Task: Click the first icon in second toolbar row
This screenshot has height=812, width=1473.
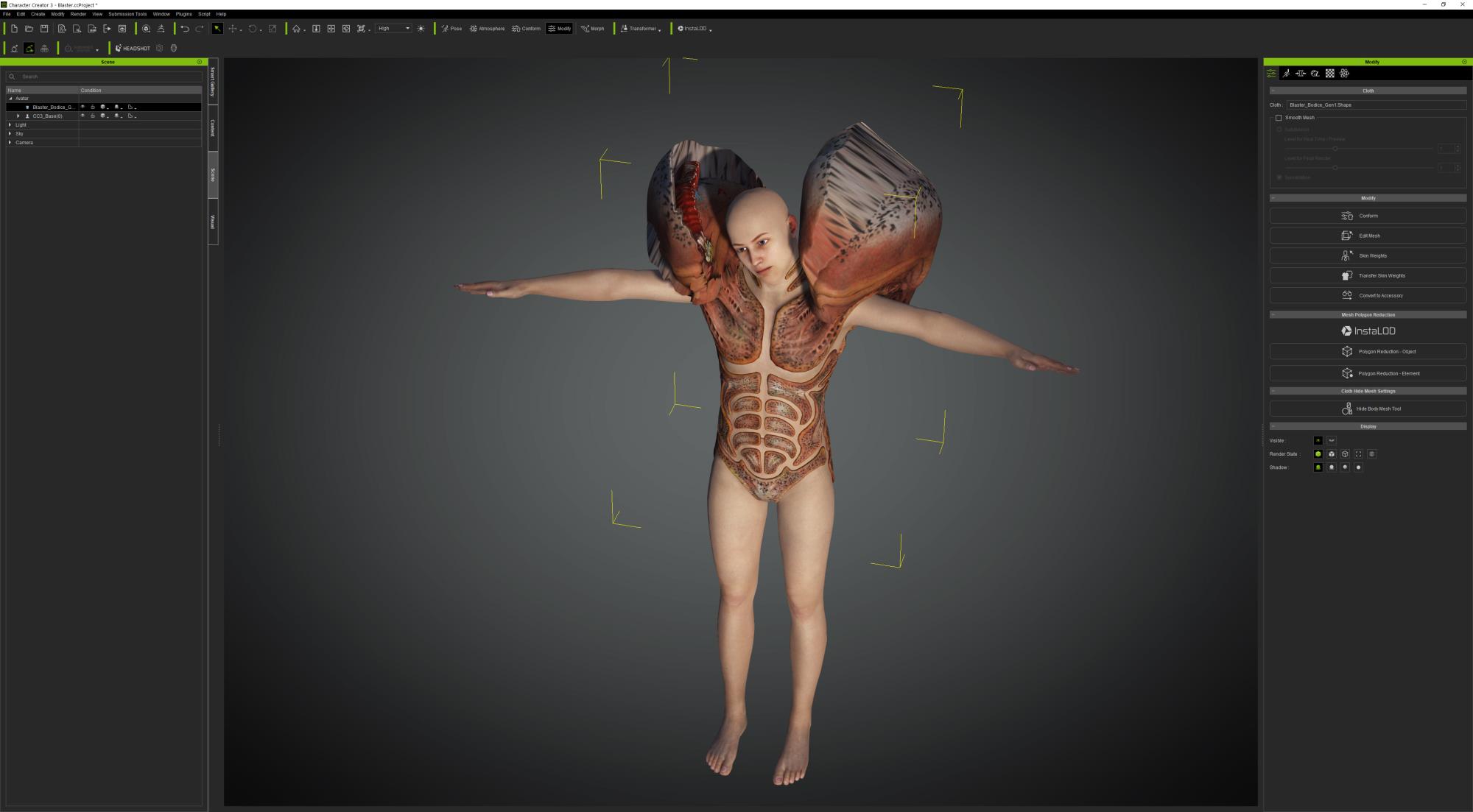Action: [x=14, y=49]
